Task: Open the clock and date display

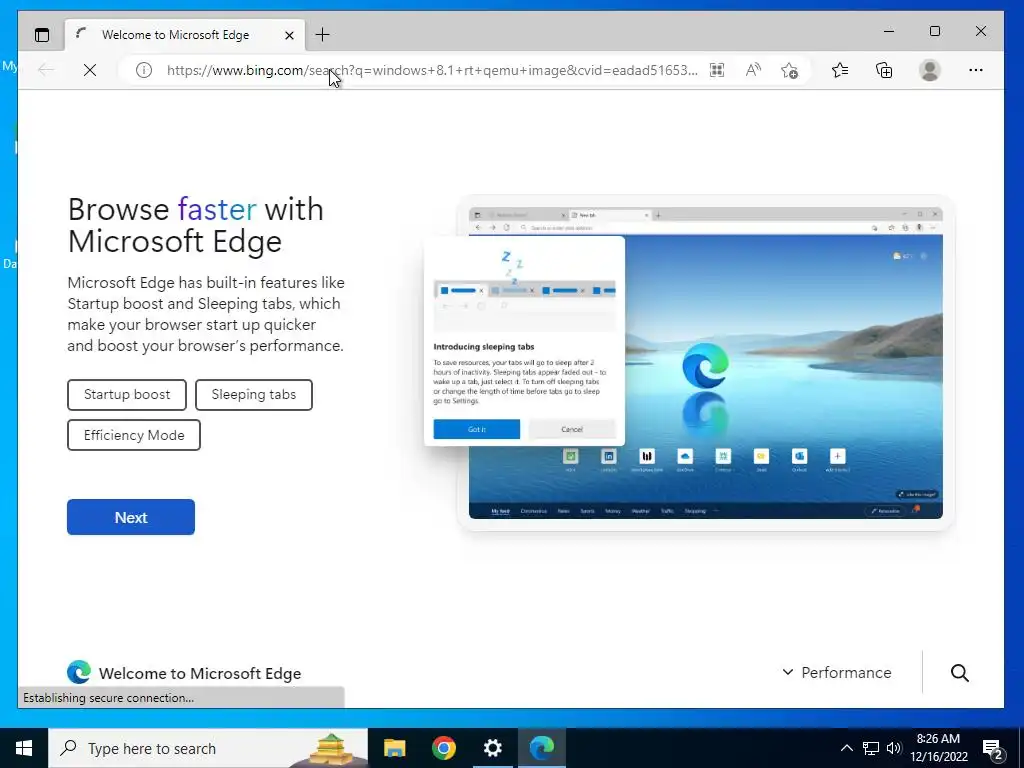Action: click(x=938, y=748)
